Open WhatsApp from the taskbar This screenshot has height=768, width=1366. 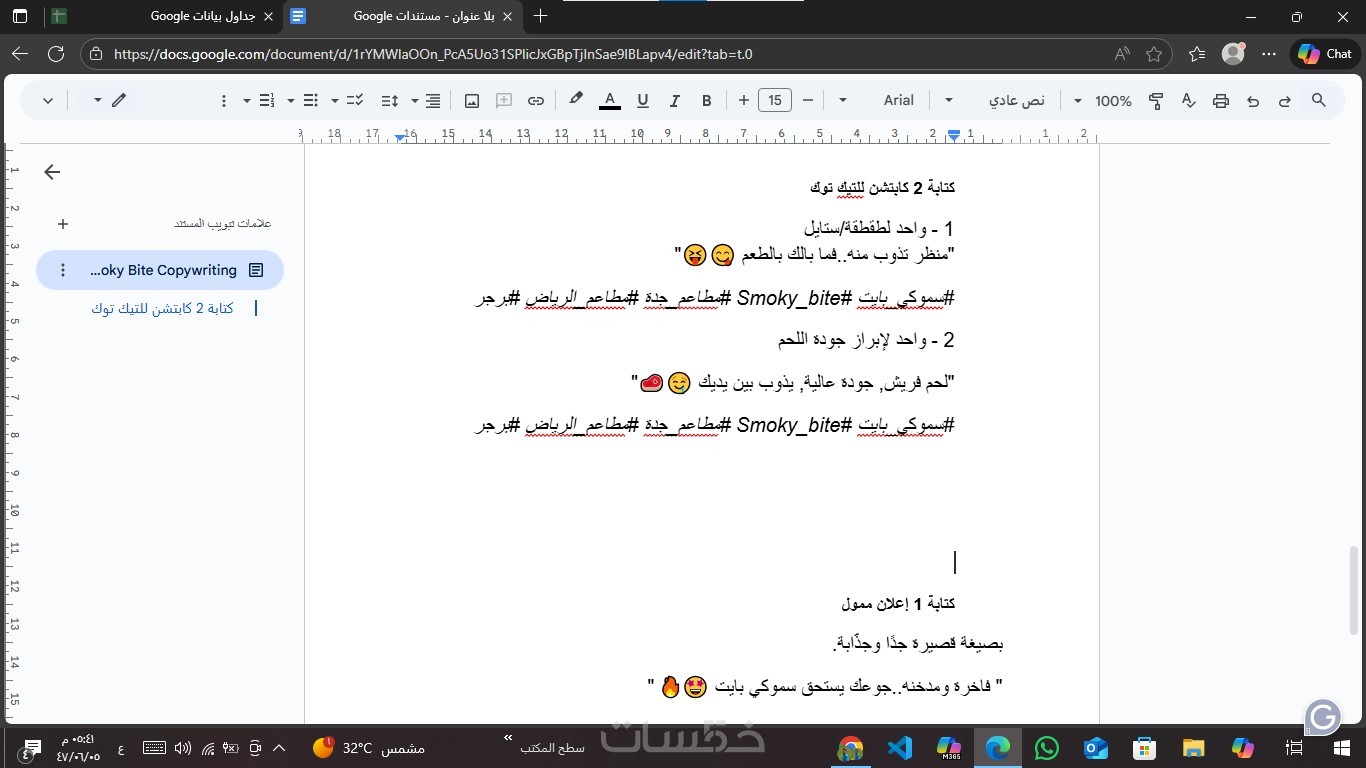1047,748
